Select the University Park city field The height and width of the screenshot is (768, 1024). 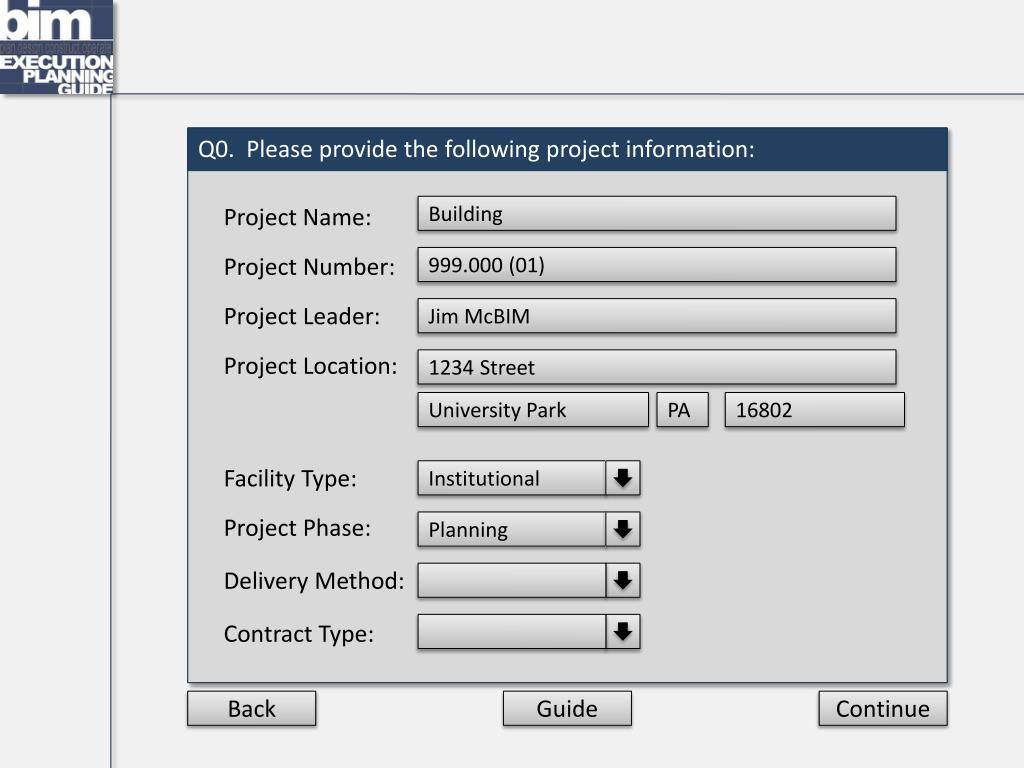click(533, 409)
